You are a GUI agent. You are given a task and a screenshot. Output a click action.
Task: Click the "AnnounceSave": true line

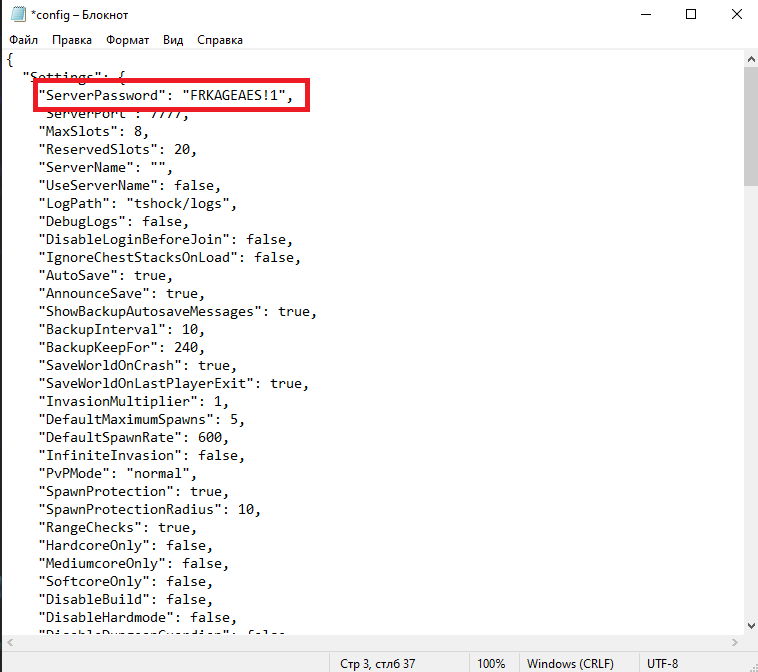point(122,293)
